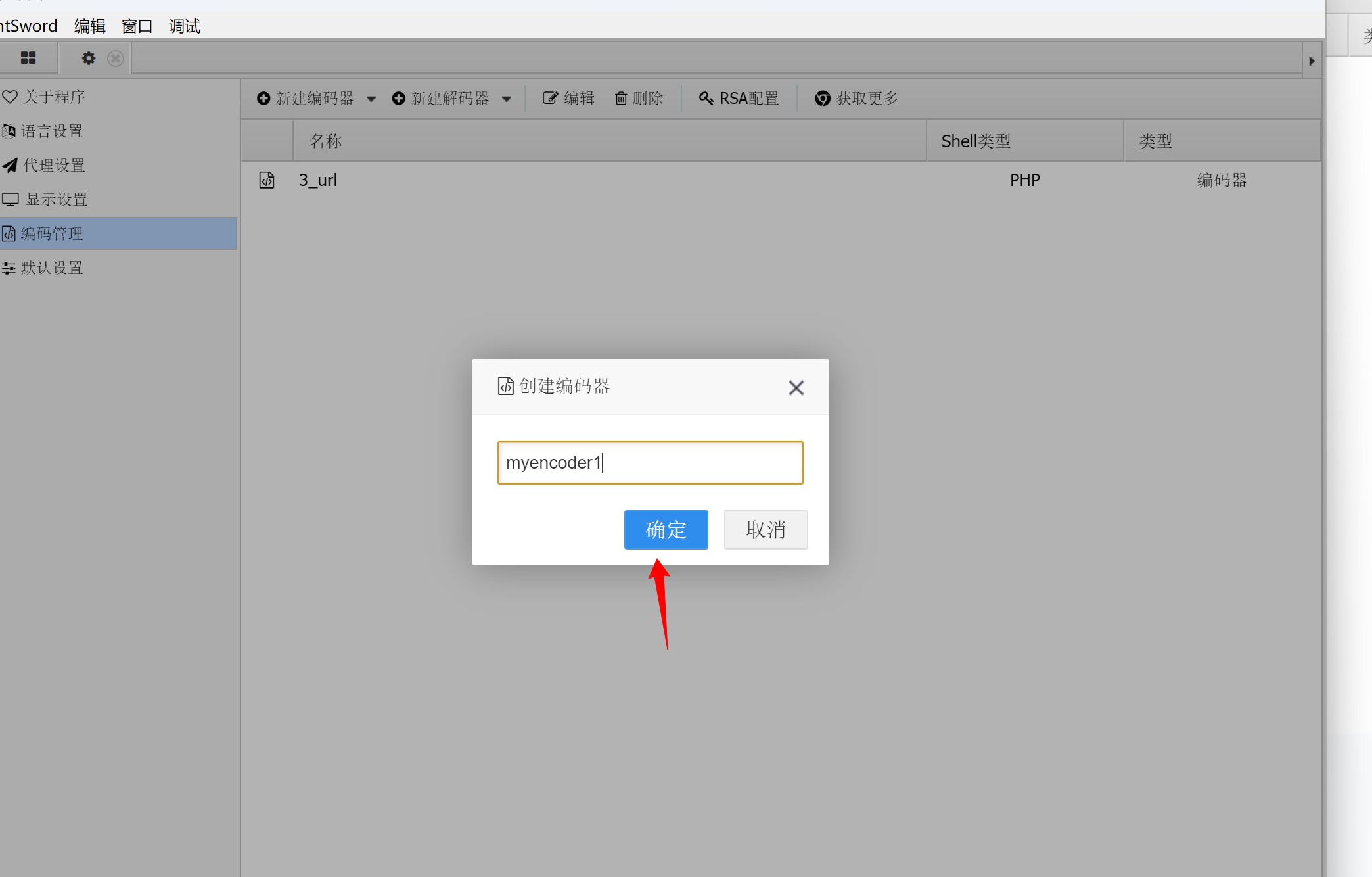
Task: Open 代理设置 proxy settings
Action: [x=46, y=166]
